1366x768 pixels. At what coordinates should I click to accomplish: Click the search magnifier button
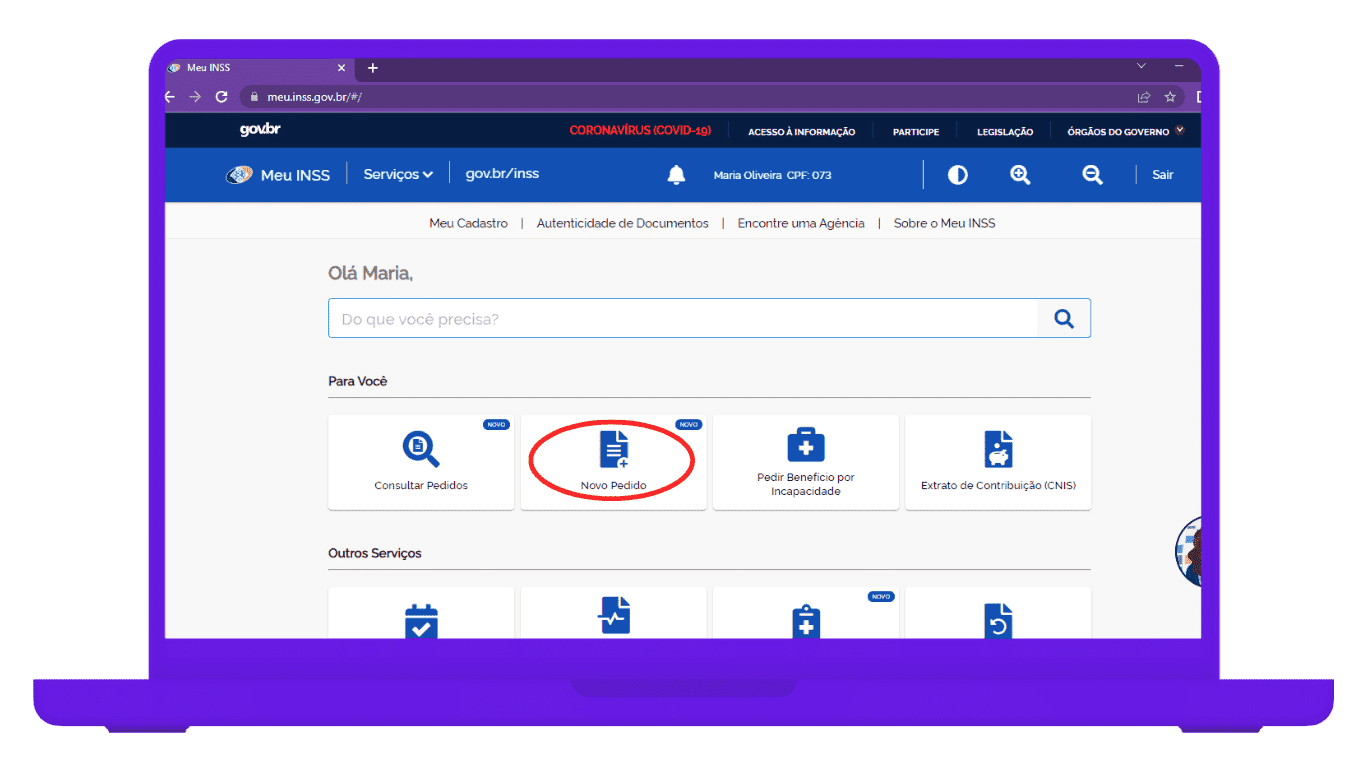[x=1064, y=319]
